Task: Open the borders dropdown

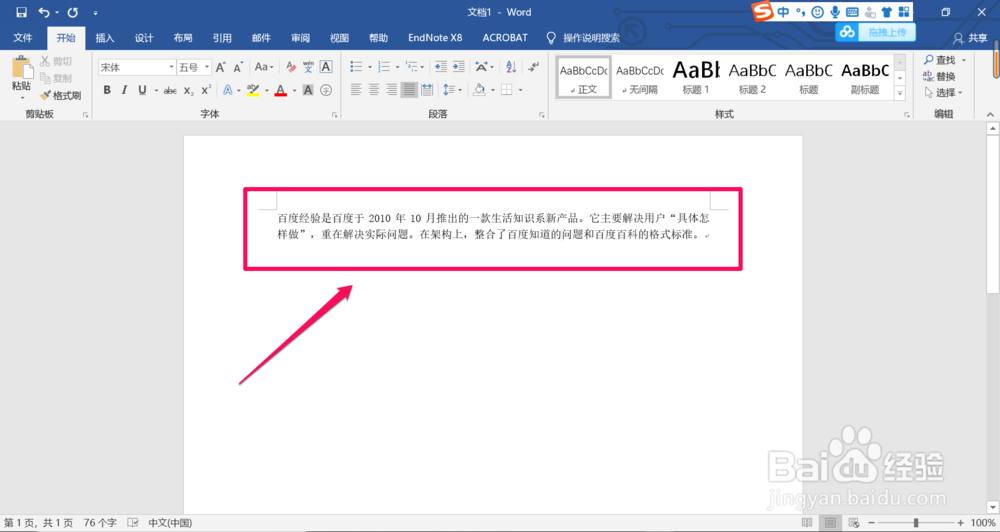Action: point(520,90)
